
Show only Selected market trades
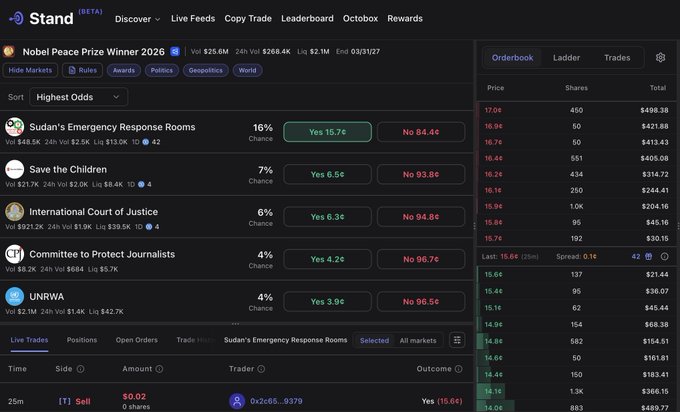click(x=374, y=340)
